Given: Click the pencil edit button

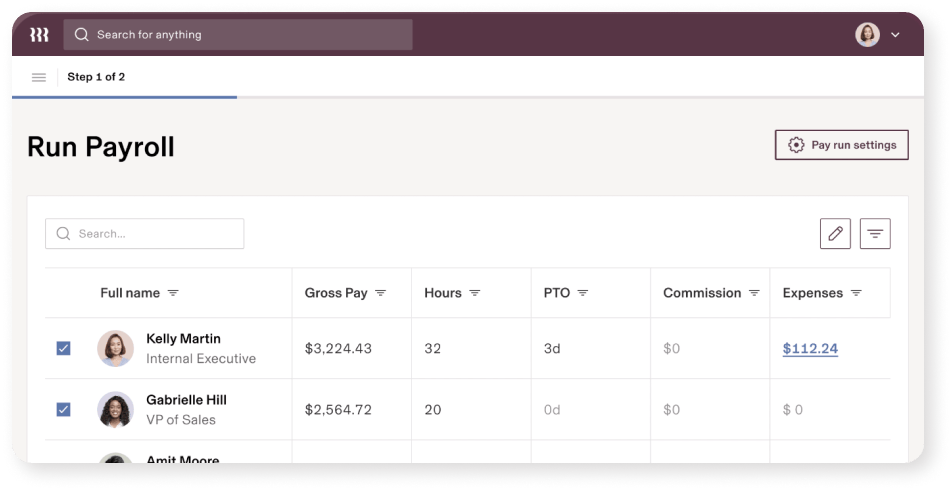Looking at the screenshot, I should pos(835,234).
